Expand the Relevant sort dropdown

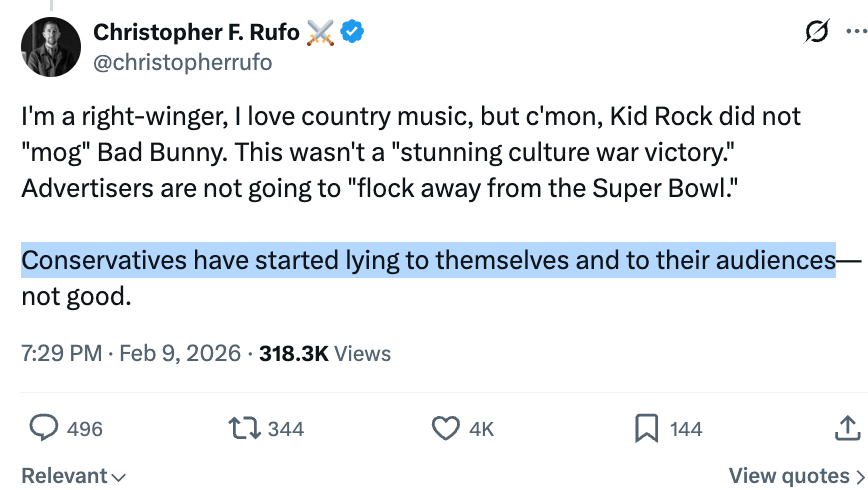point(74,476)
